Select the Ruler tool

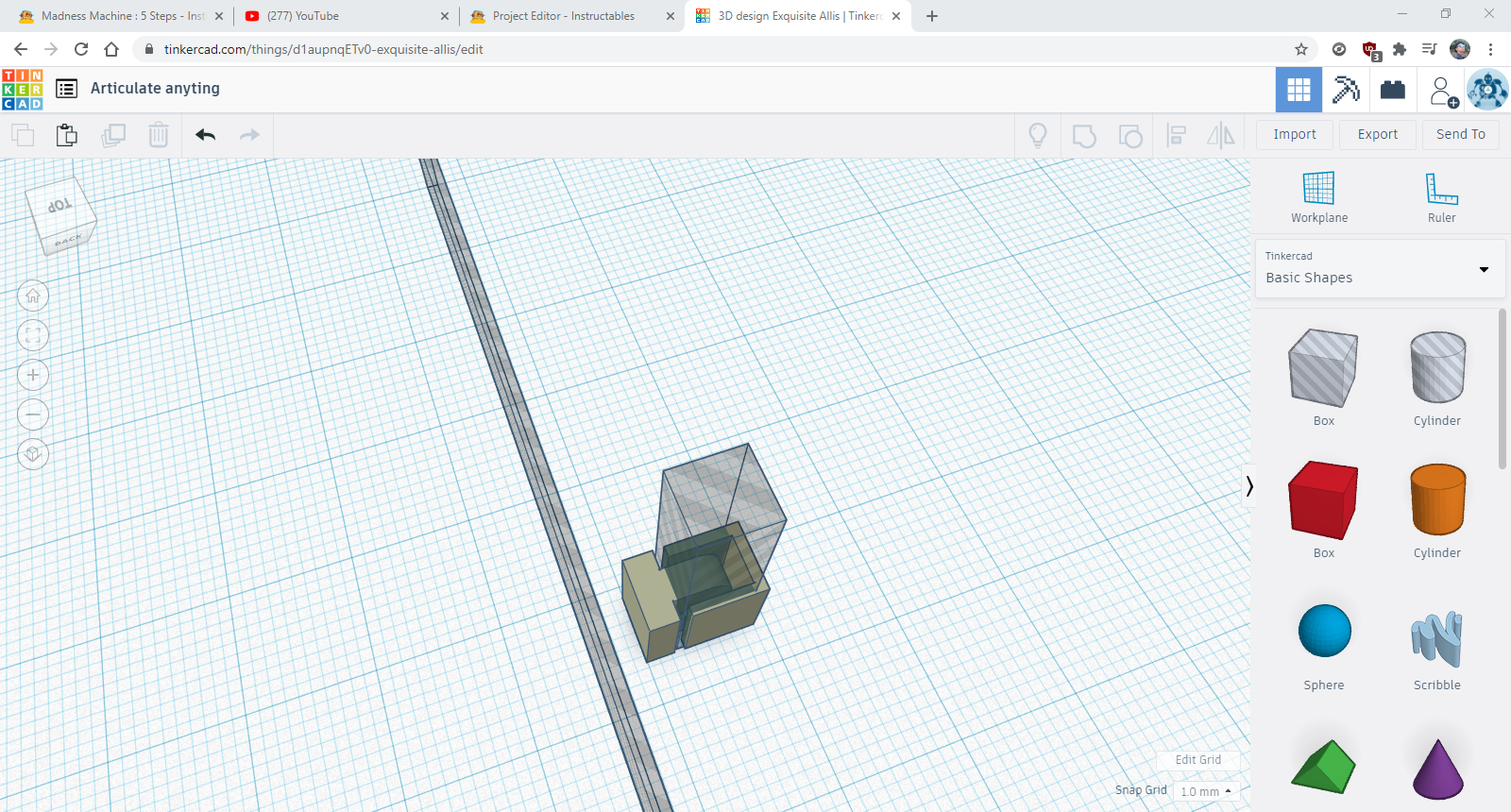(x=1442, y=197)
